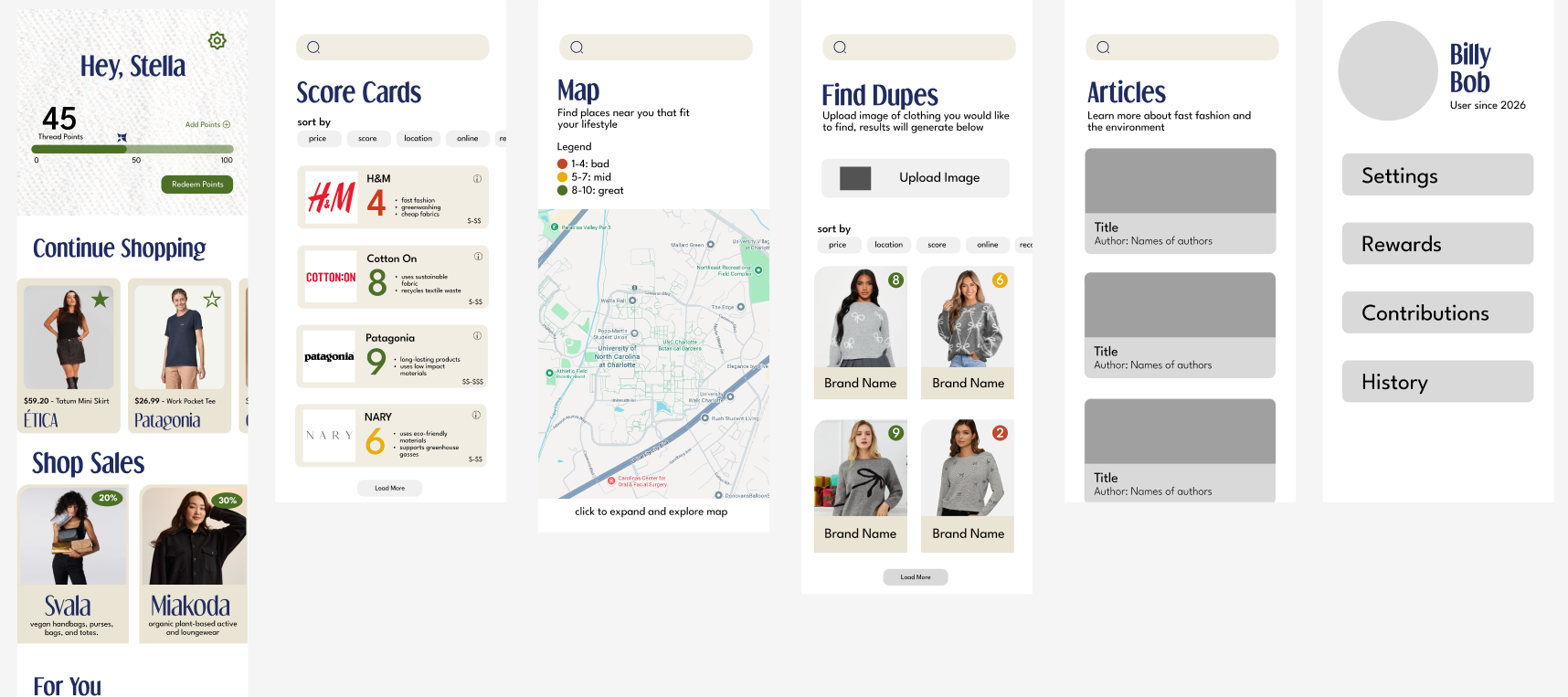Tap the search icon on Find Dupes screen

(840, 48)
